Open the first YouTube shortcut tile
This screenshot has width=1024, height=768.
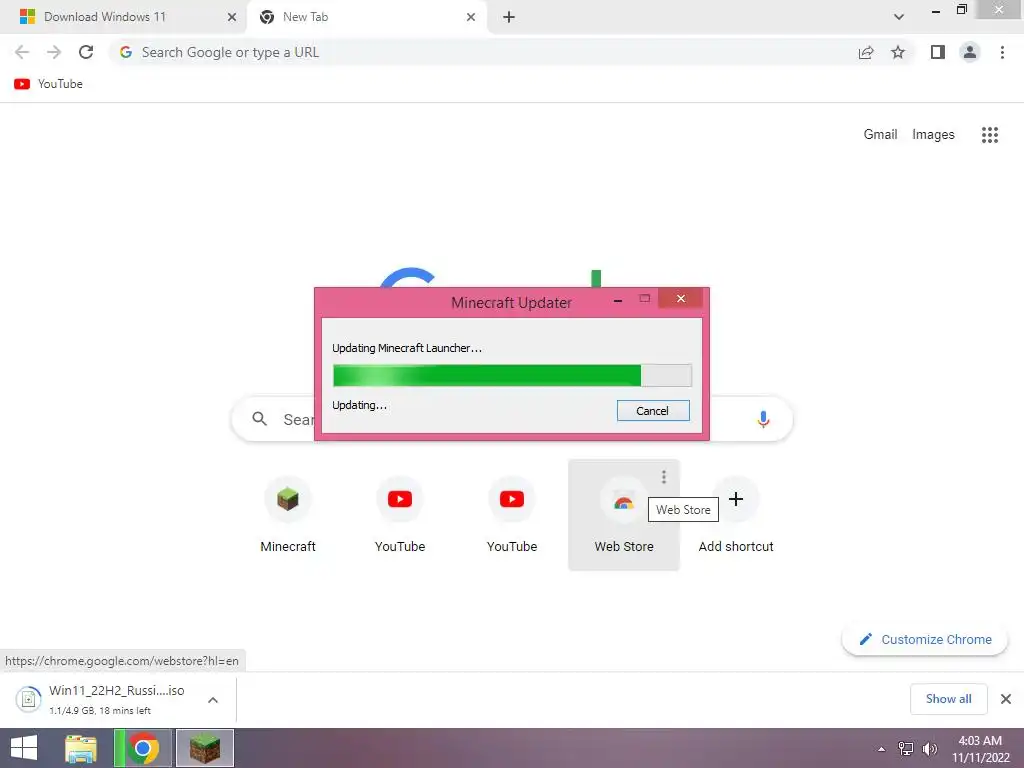click(x=400, y=515)
